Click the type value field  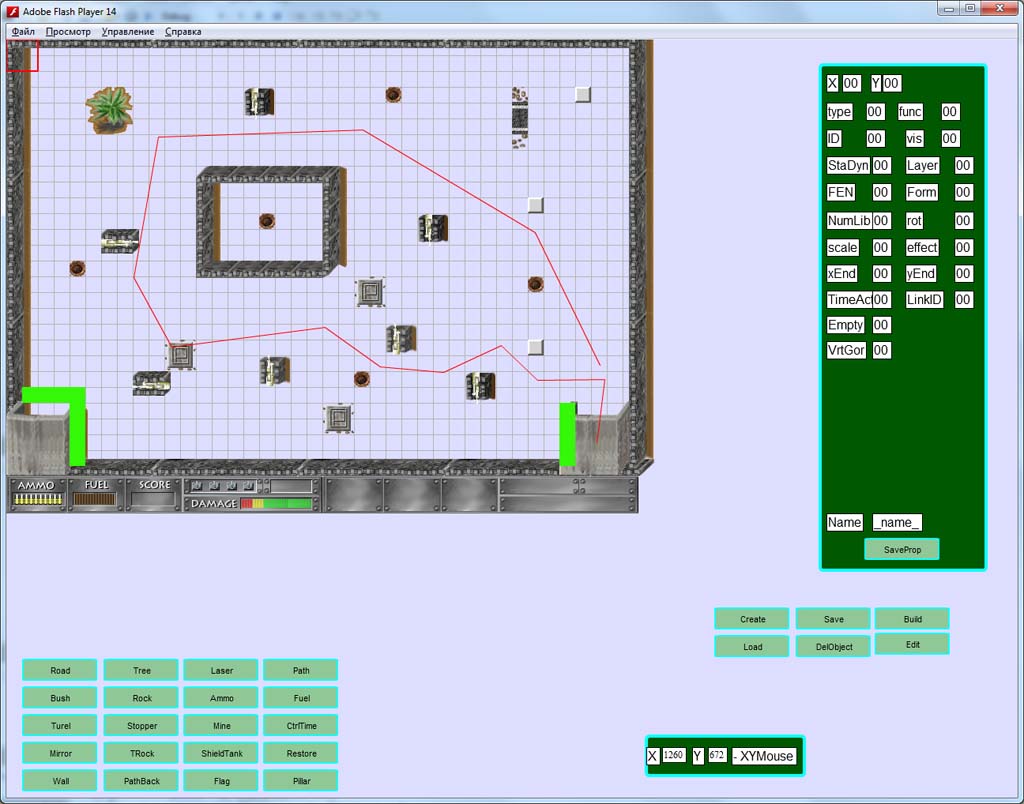coord(874,112)
